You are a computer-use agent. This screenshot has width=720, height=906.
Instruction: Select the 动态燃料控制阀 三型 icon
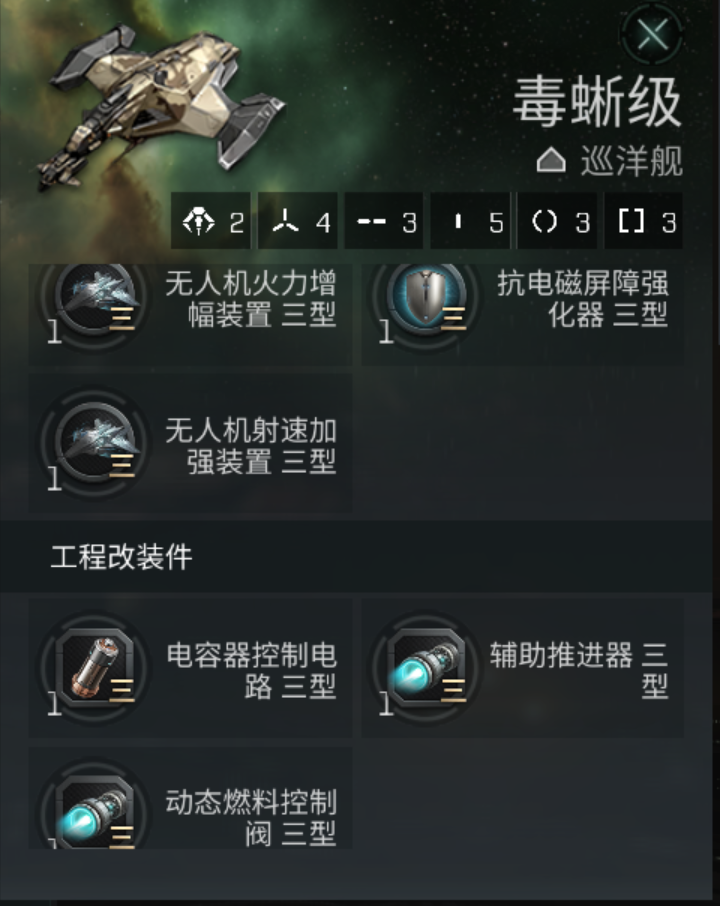tap(96, 811)
